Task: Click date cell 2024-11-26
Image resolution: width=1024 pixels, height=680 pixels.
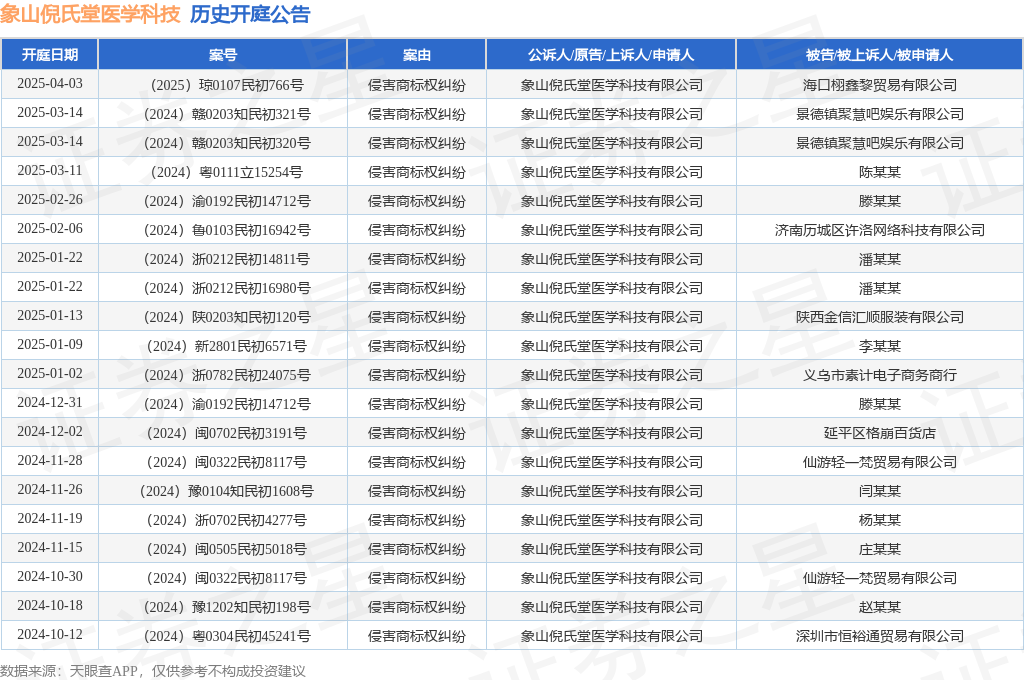Action: point(50,489)
